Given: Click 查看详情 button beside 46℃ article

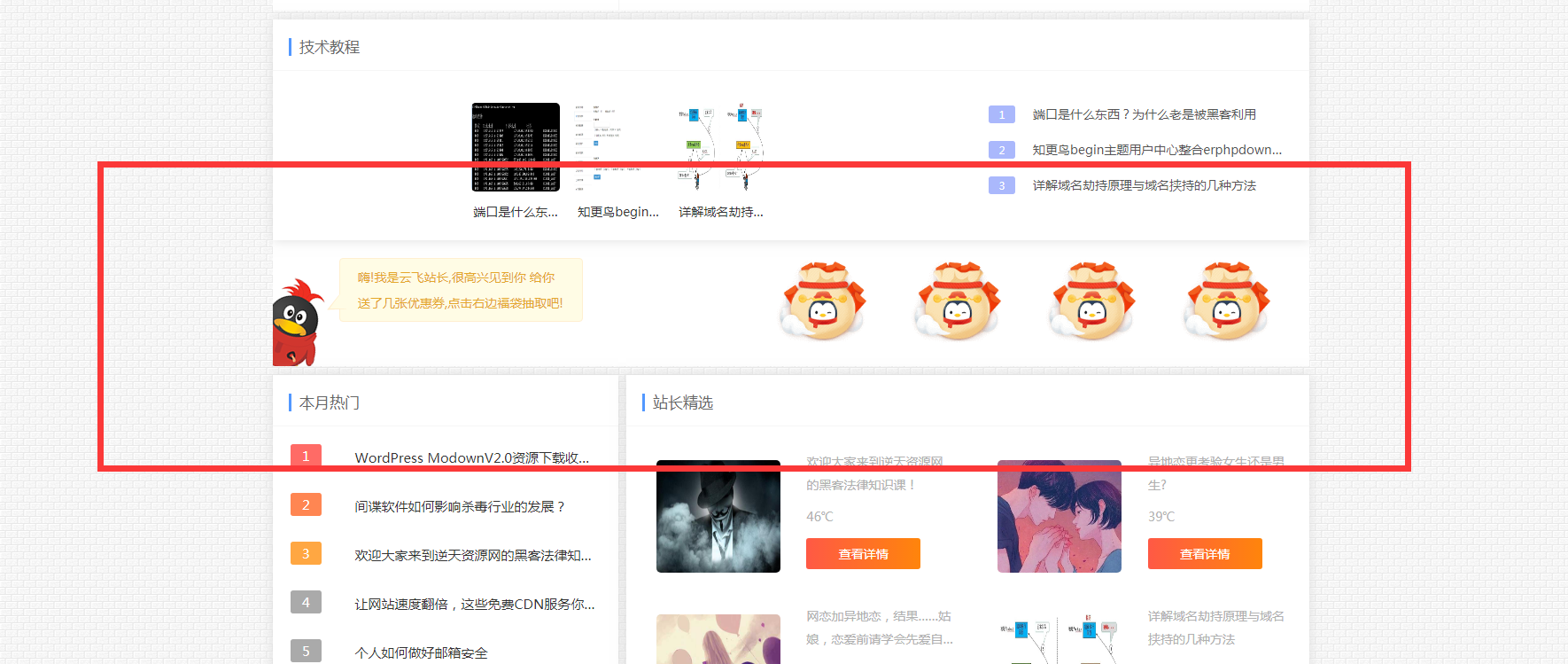Looking at the screenshot, I should click(863, 554).
